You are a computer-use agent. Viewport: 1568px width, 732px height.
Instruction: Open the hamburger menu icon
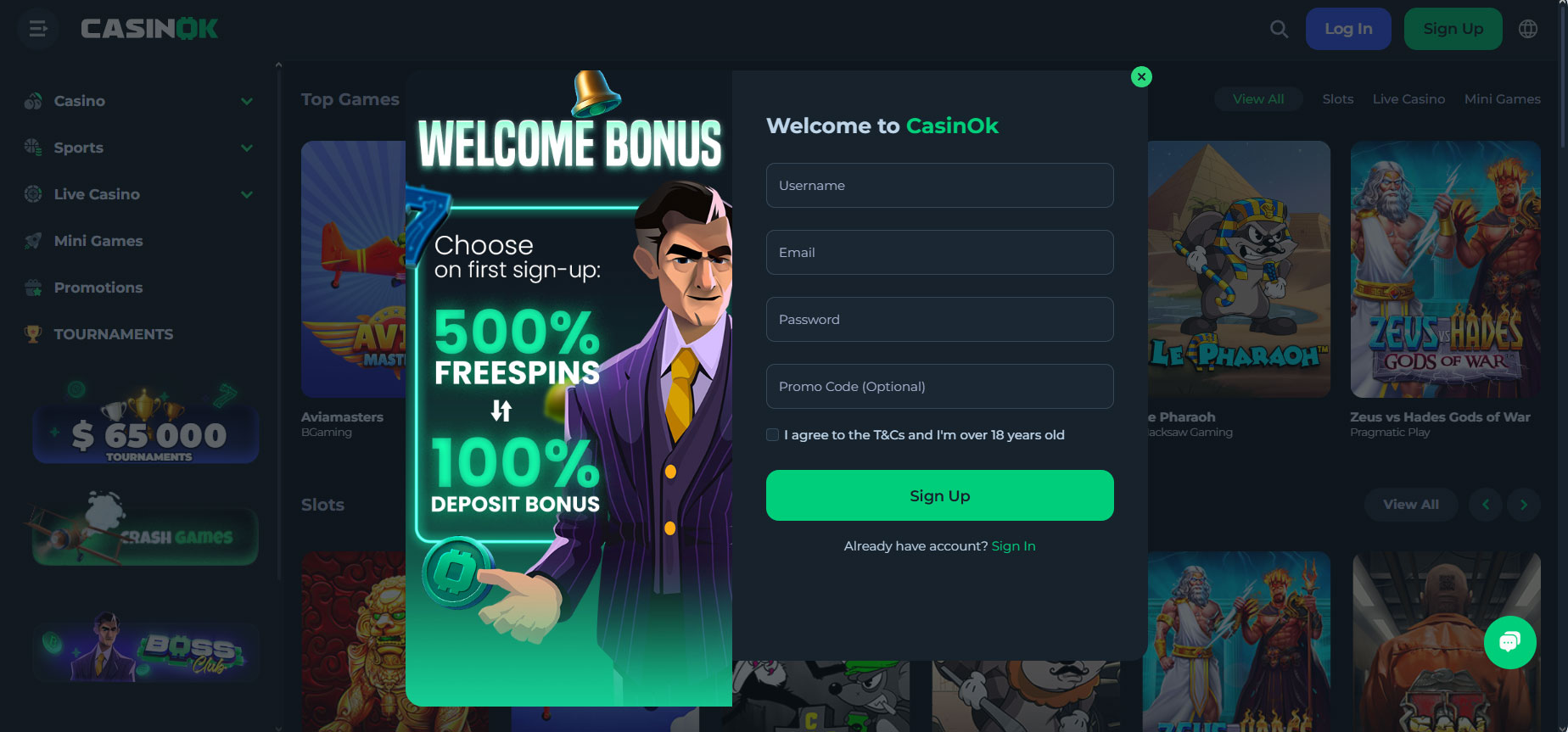coord(37,29)
